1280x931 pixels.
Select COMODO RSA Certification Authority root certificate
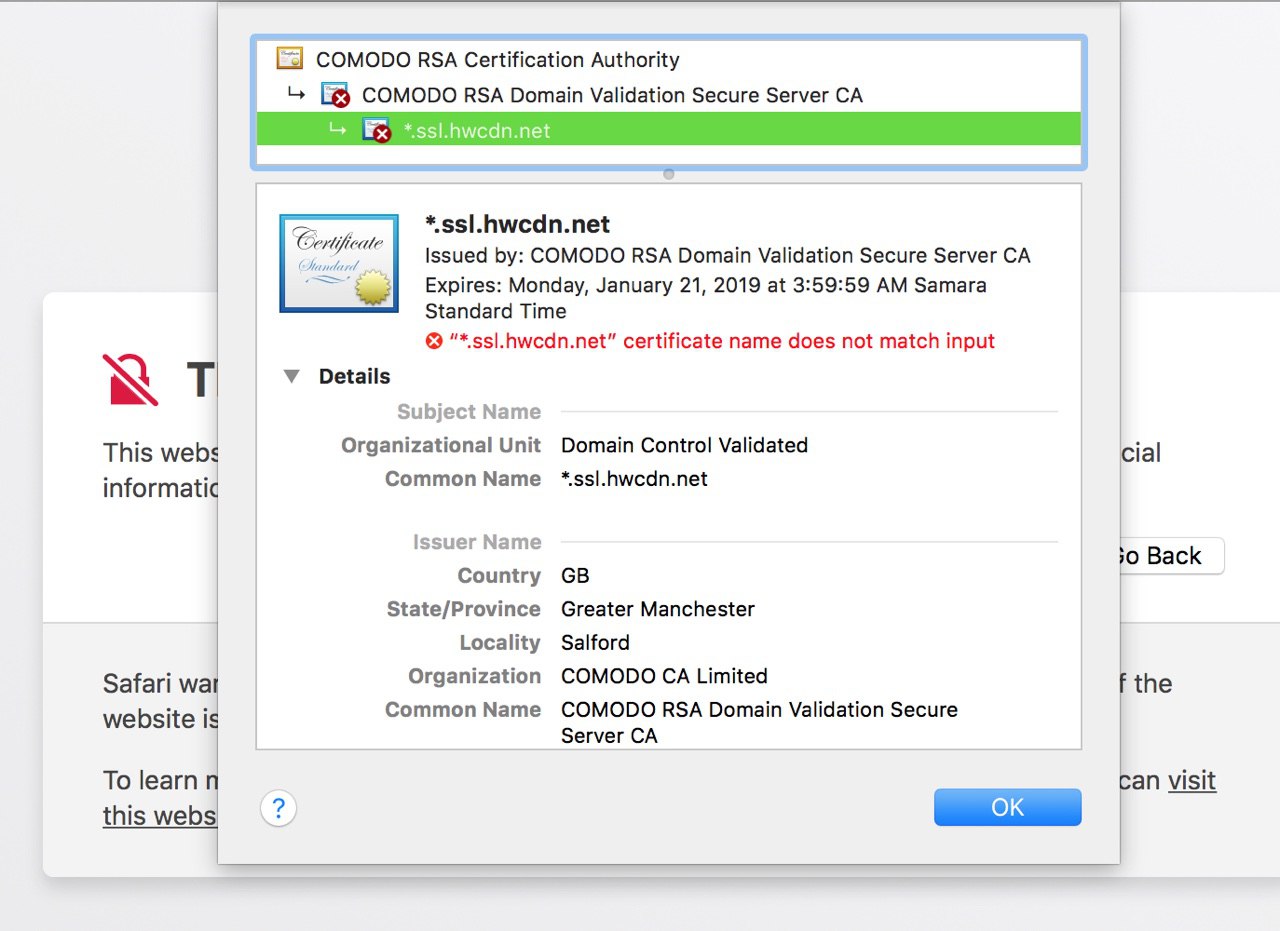pos(669,59)
